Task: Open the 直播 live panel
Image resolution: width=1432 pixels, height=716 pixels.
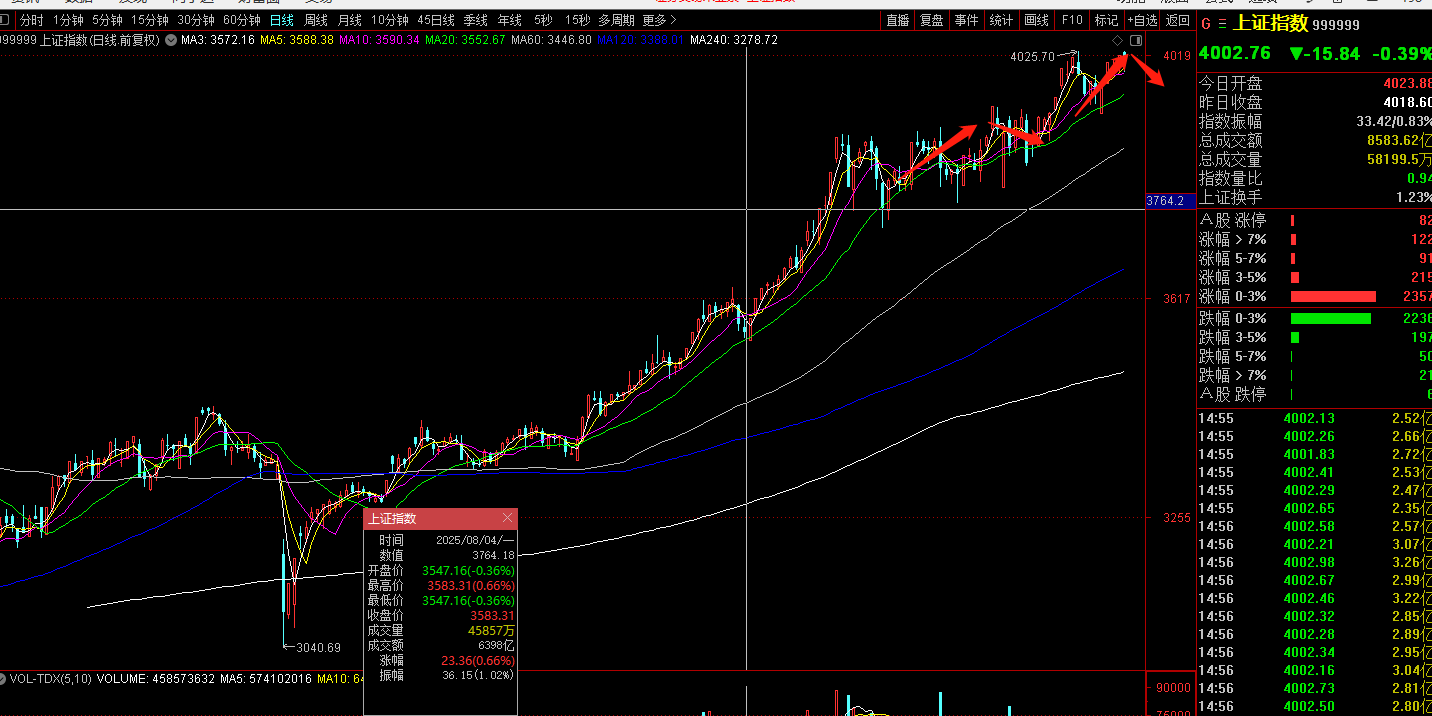Action: (898, 20)
